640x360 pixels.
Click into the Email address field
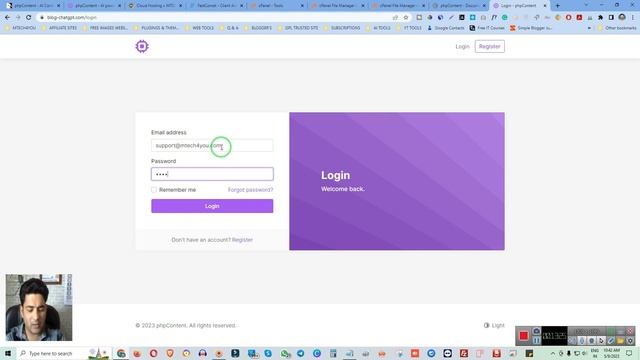(212, 145)
